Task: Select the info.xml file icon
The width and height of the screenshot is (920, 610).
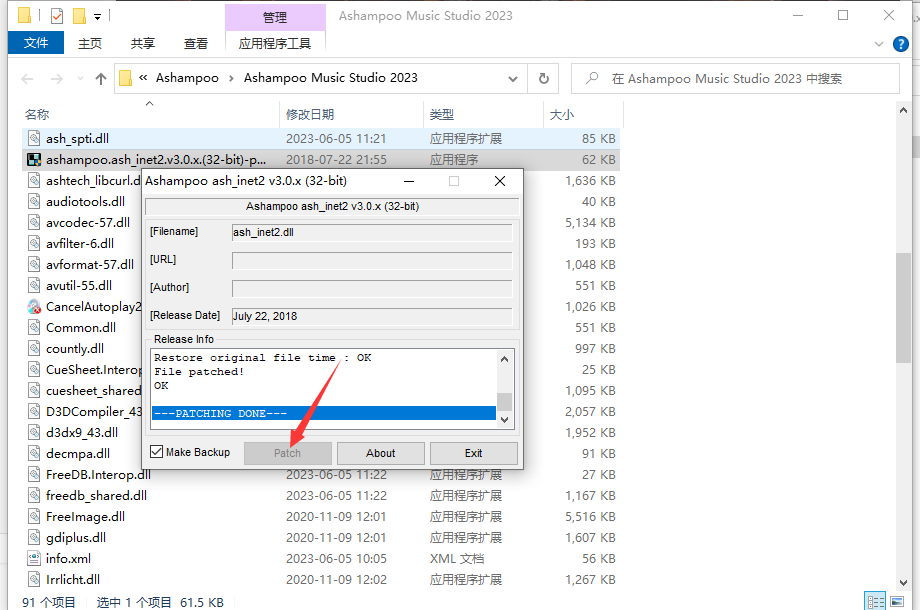Action: point(34,558)
